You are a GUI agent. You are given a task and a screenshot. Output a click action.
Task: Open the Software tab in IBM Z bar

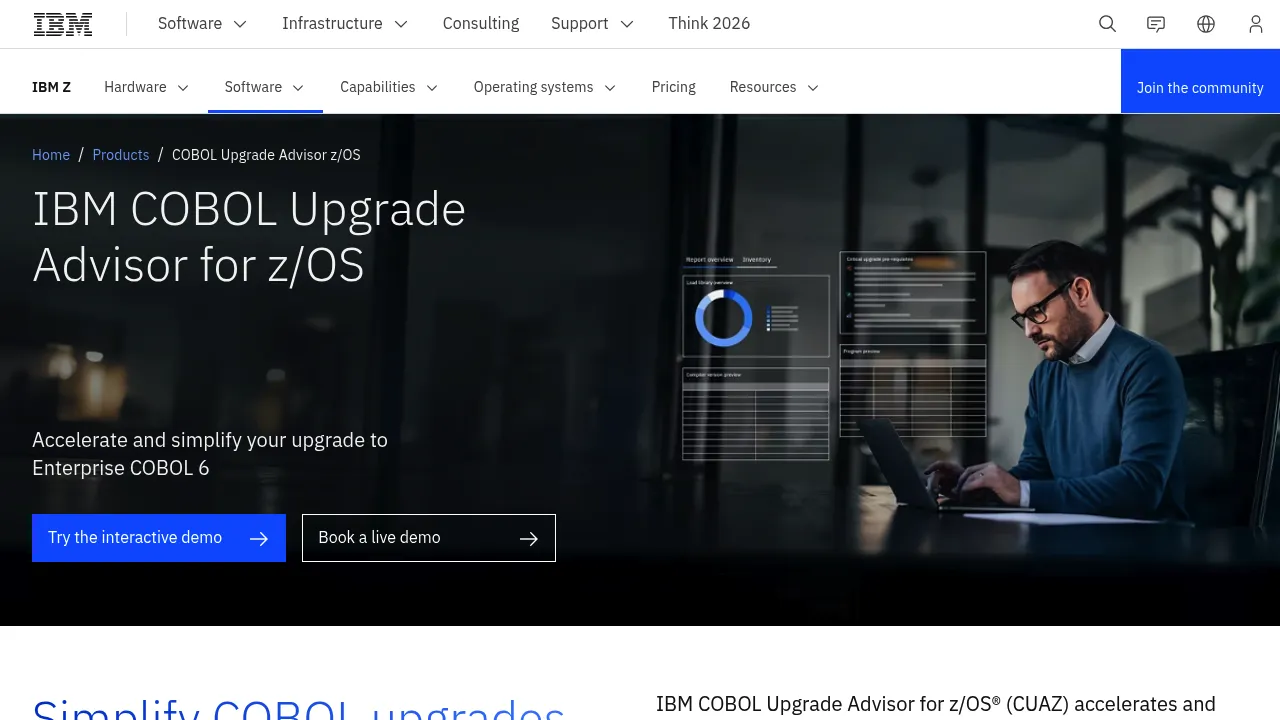click(265, 87)
